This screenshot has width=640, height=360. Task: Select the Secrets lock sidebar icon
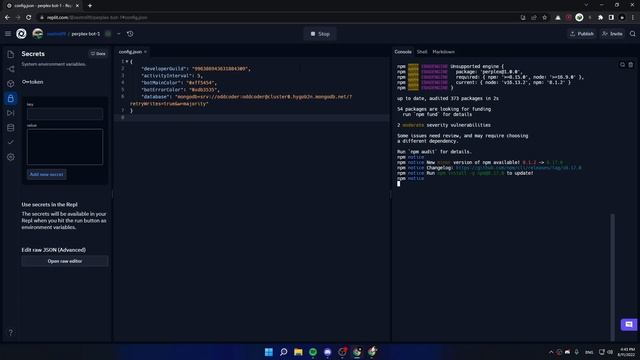pyautogui.click(x=11, y=98)
